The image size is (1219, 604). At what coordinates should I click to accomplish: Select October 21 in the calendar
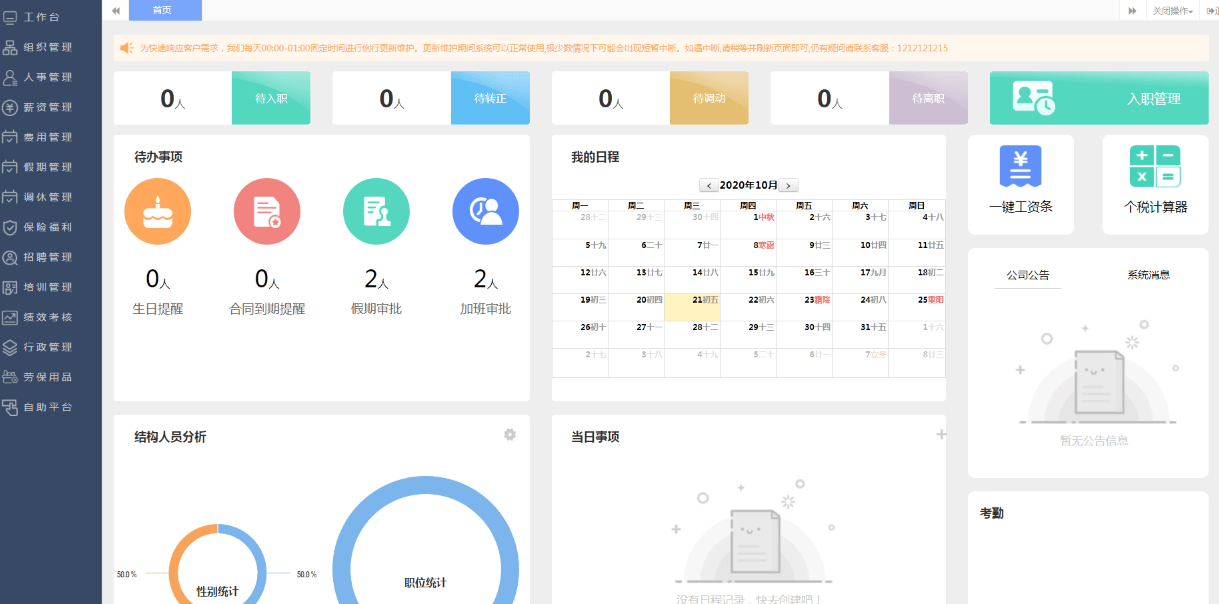click(692, 307)
